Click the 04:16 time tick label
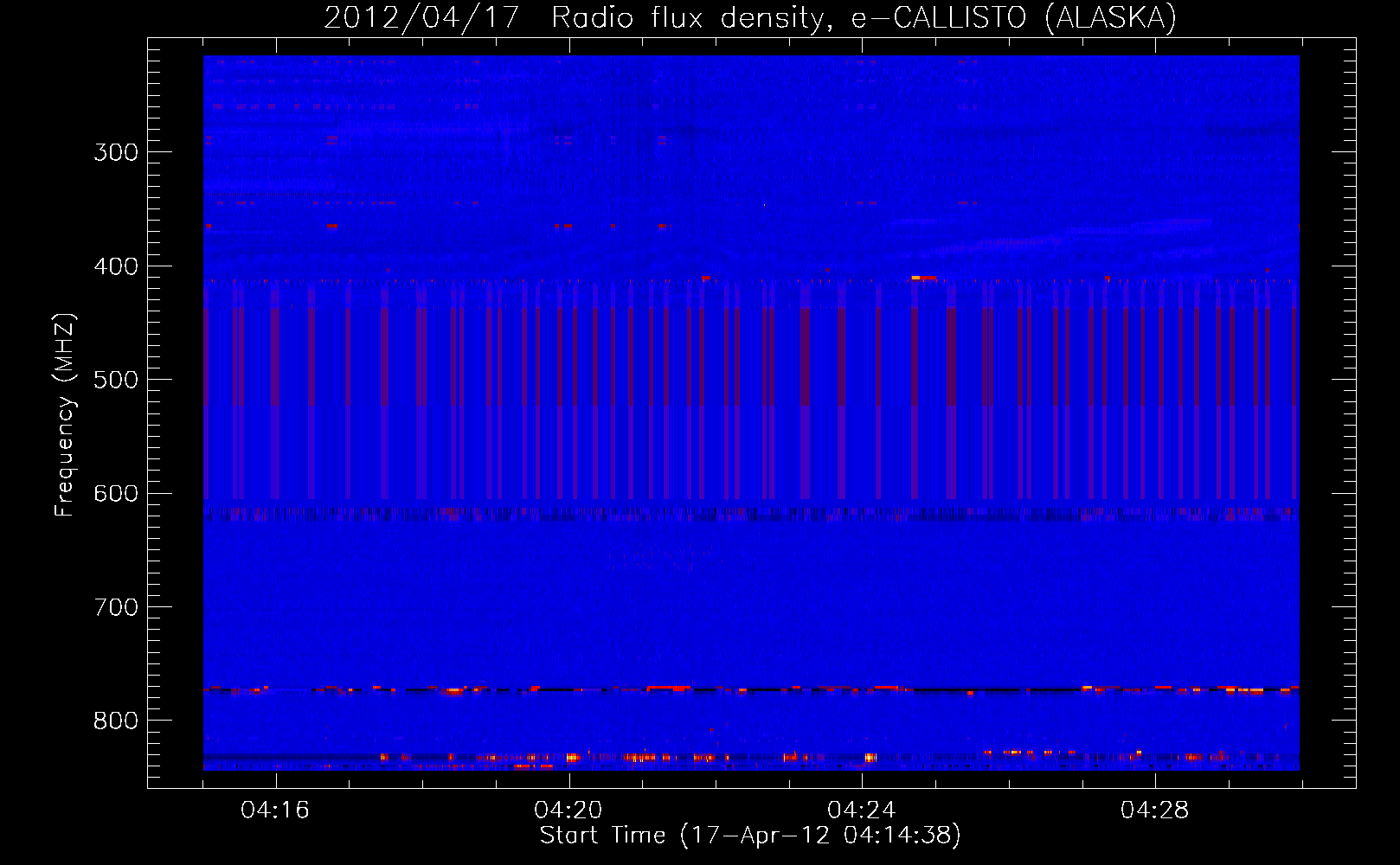The image size is (1400, 865). pyautogui.click(x=275, y=811)
